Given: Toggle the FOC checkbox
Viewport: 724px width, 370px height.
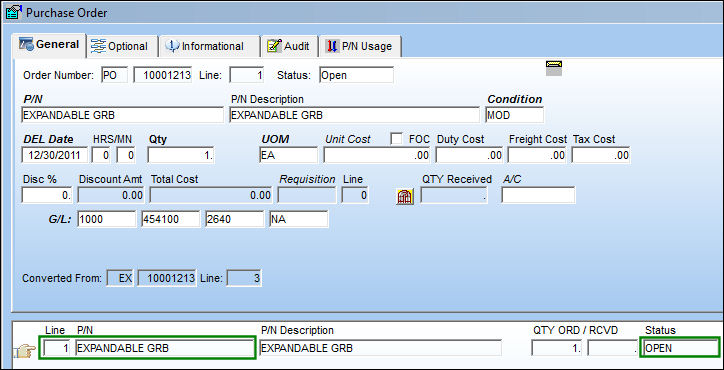Looking at the screenshot, I should (396, 139).
